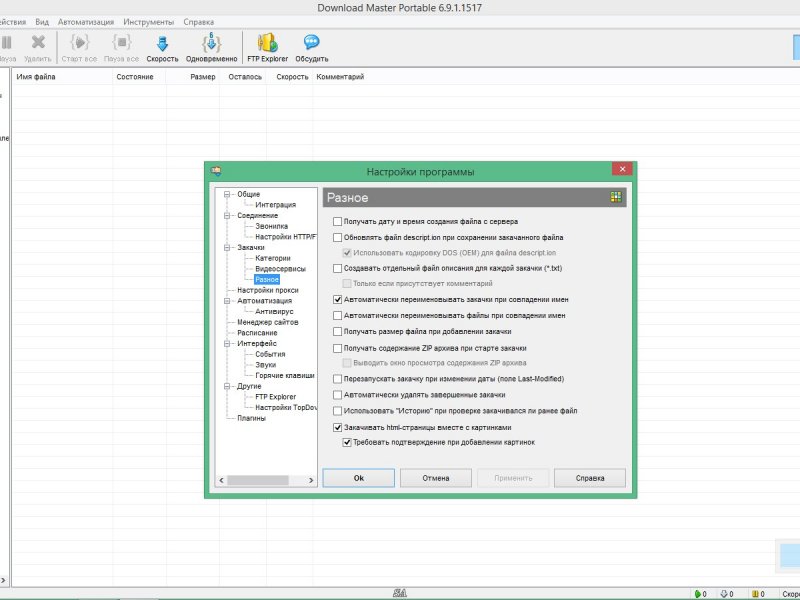The height and width of the screenshot is (600, 800).
Task: Open Менеджер сайтов settings page
Action: (267, 322)
